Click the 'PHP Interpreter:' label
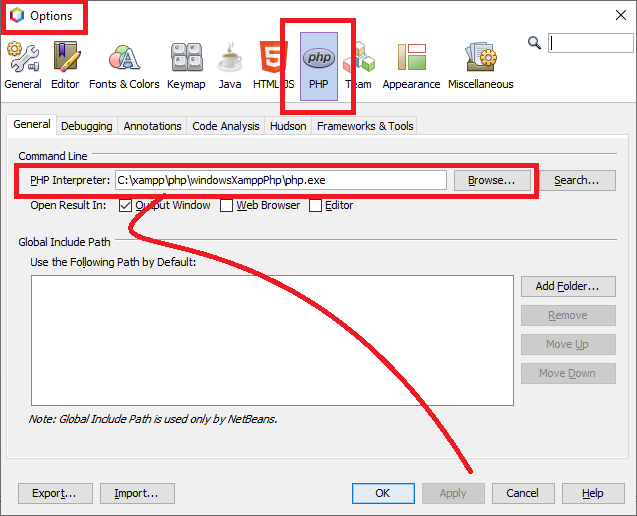This screenshot has height=516, width=637. pyautogui.click(x=70, y=180)
